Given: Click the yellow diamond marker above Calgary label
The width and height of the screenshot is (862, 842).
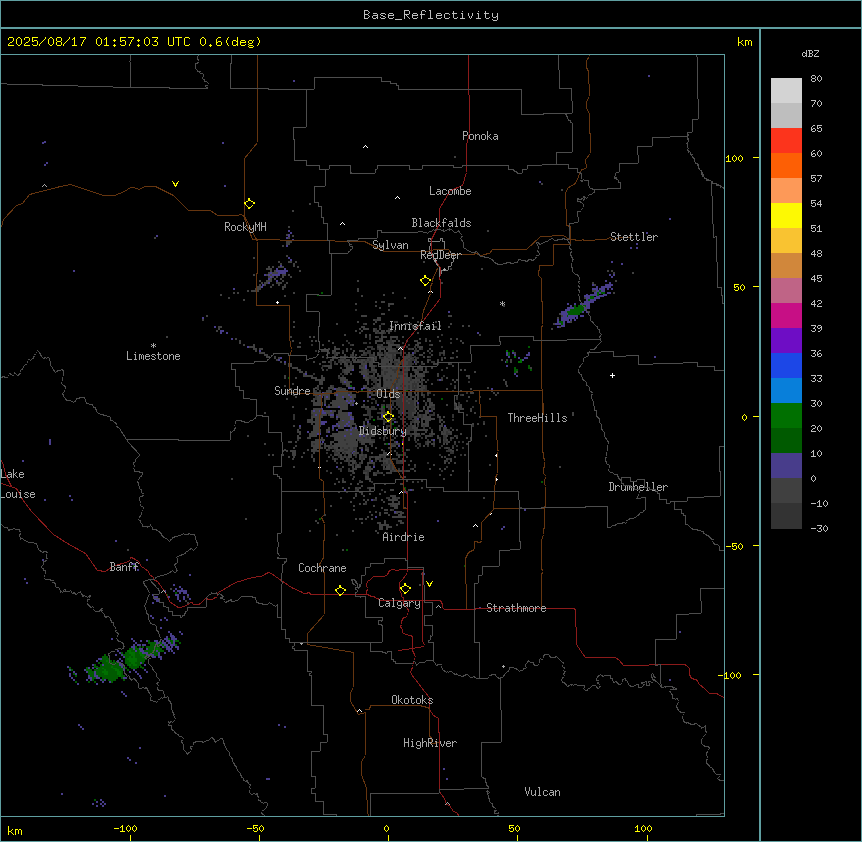Looking at the screenshot, I should (x=405, y=589).
